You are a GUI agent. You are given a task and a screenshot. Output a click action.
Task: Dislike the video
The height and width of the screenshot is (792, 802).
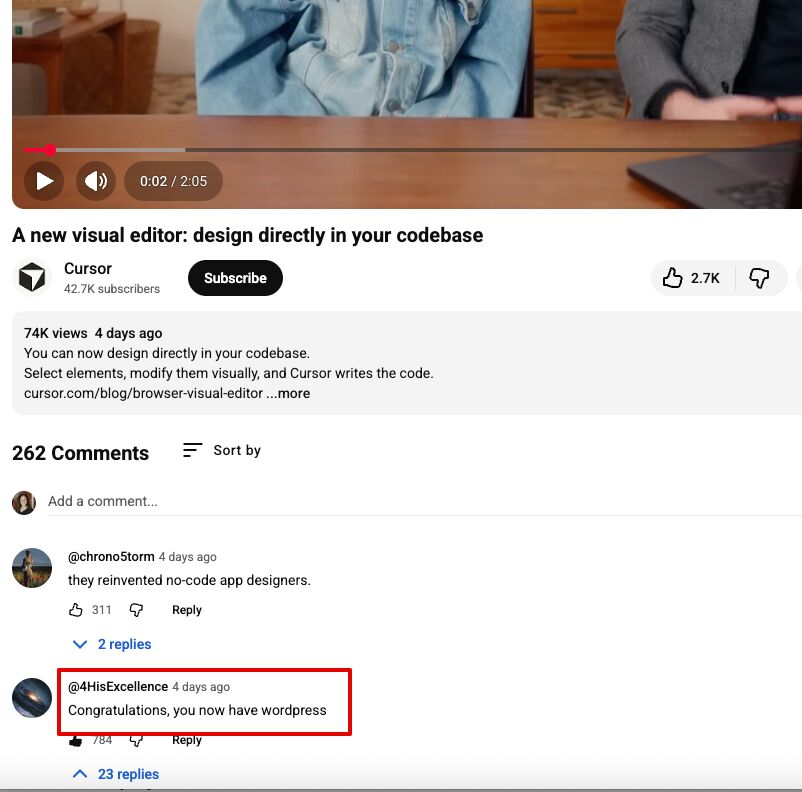[x=760, y=278]
